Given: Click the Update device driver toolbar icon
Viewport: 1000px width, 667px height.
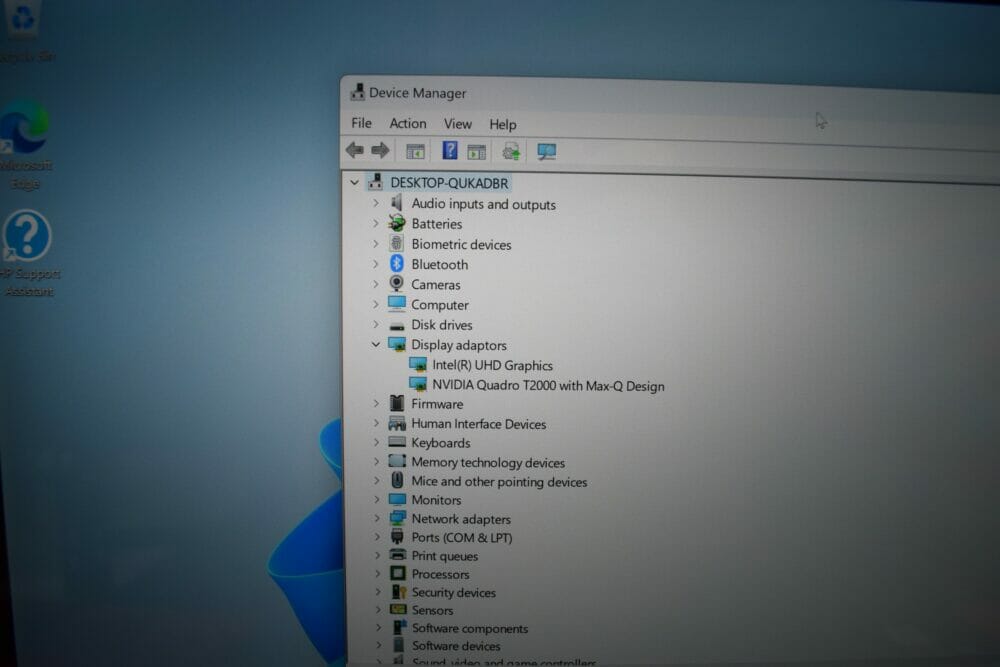Looking at the screenshot, I should click(511, 152).
